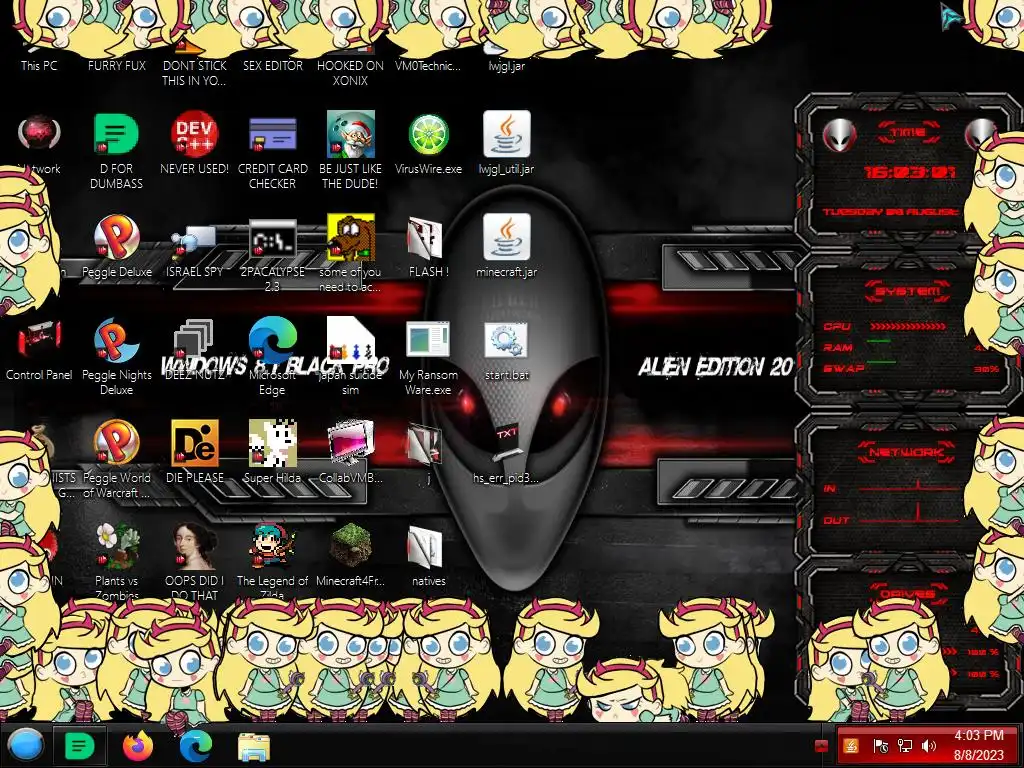Click the Java update tray icon

click(x=851, y=746)
